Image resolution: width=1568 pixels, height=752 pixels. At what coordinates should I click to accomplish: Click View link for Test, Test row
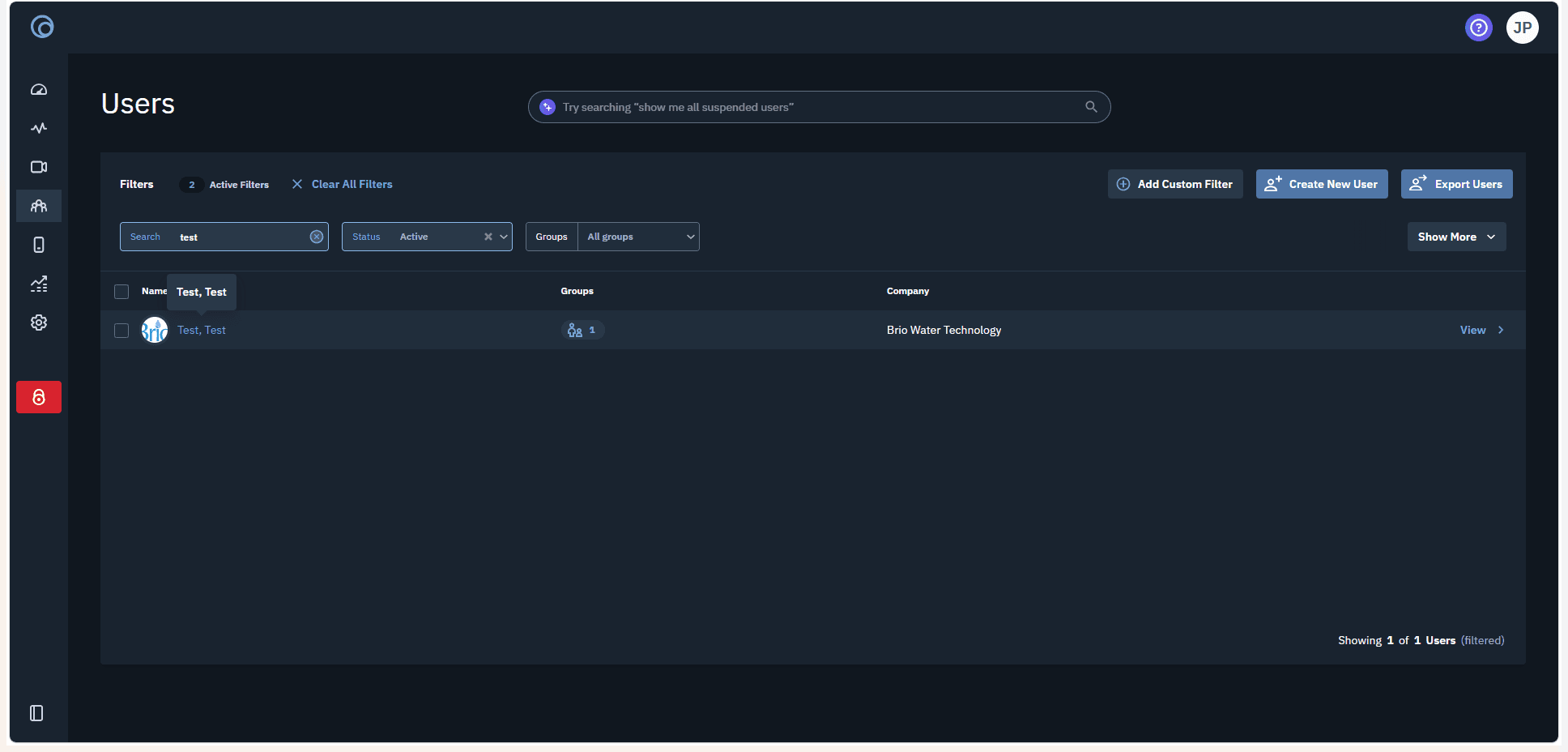[1482, 330]
